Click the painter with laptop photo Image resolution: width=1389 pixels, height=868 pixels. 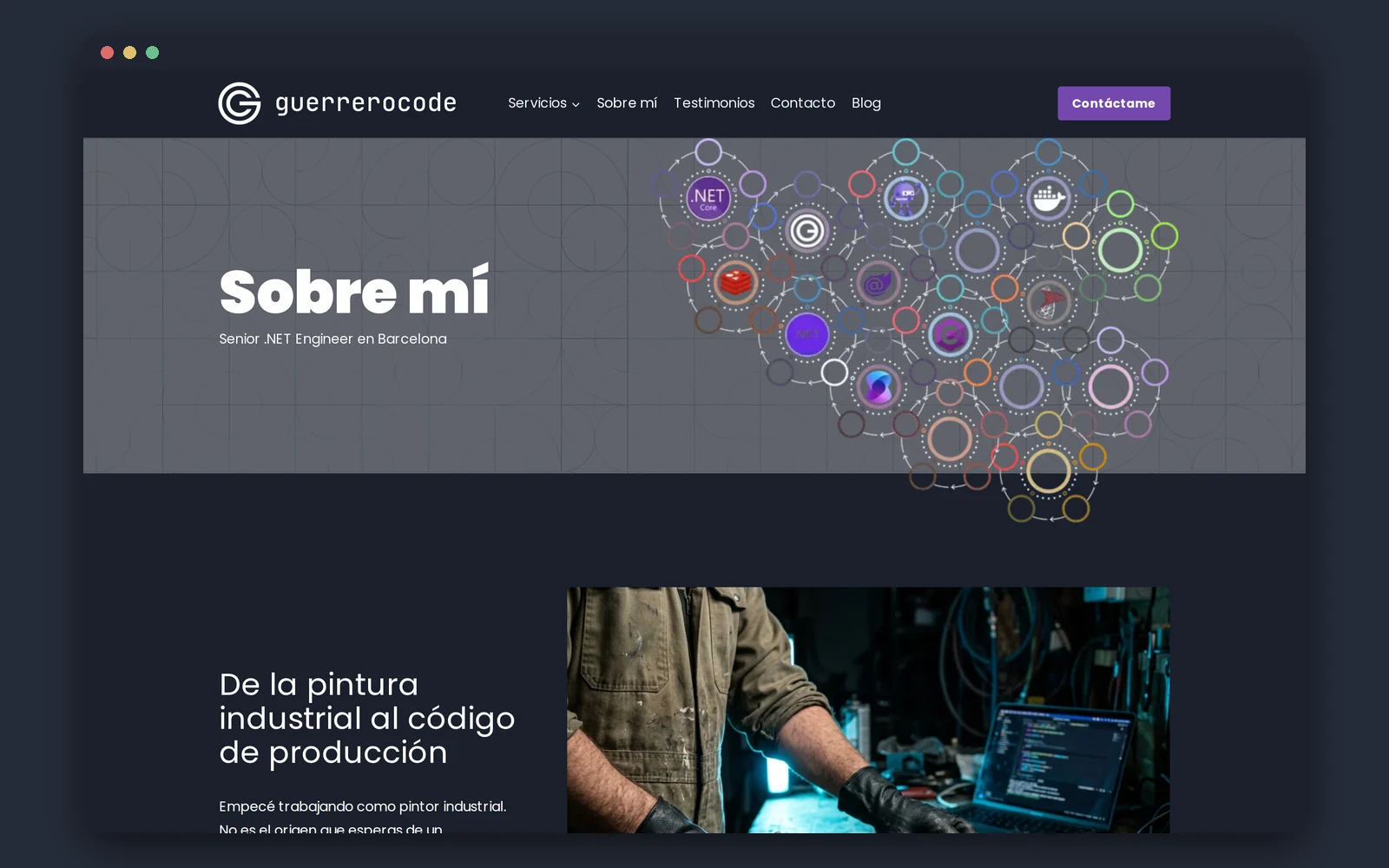pyautogui.click(x=868, y=710)
